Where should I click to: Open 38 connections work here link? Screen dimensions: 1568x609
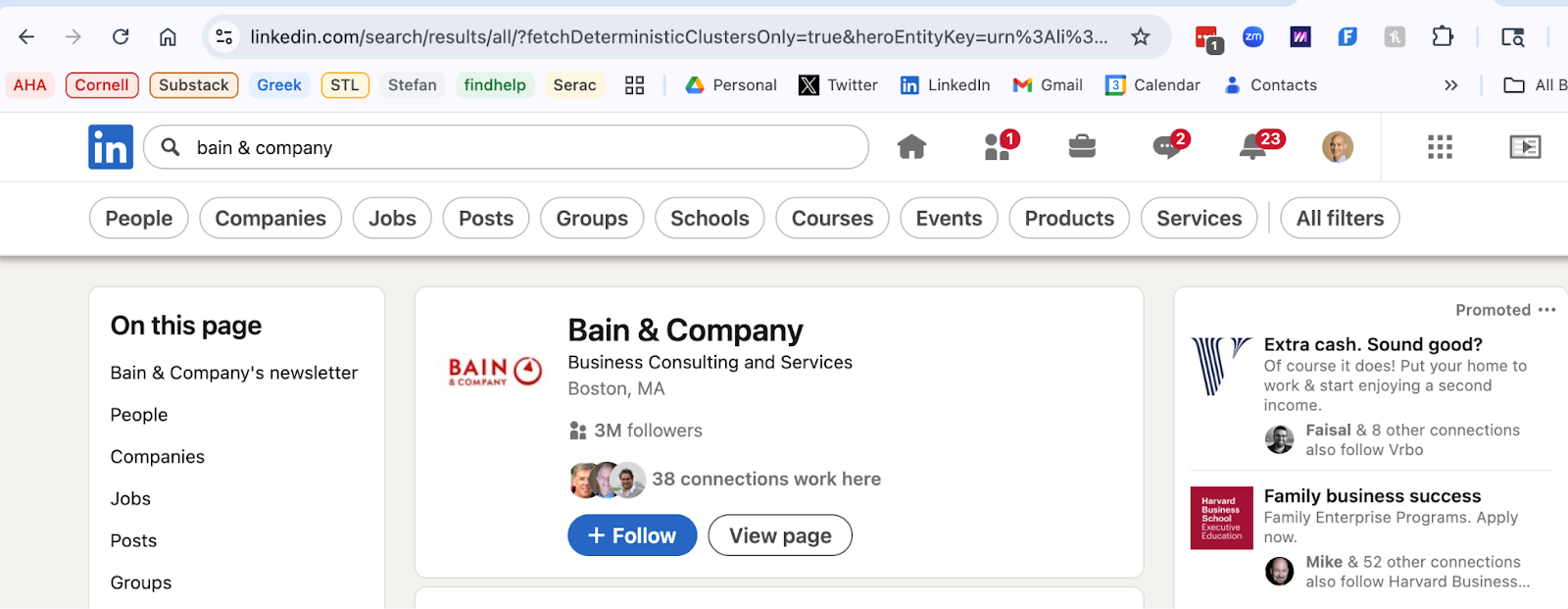766,479
